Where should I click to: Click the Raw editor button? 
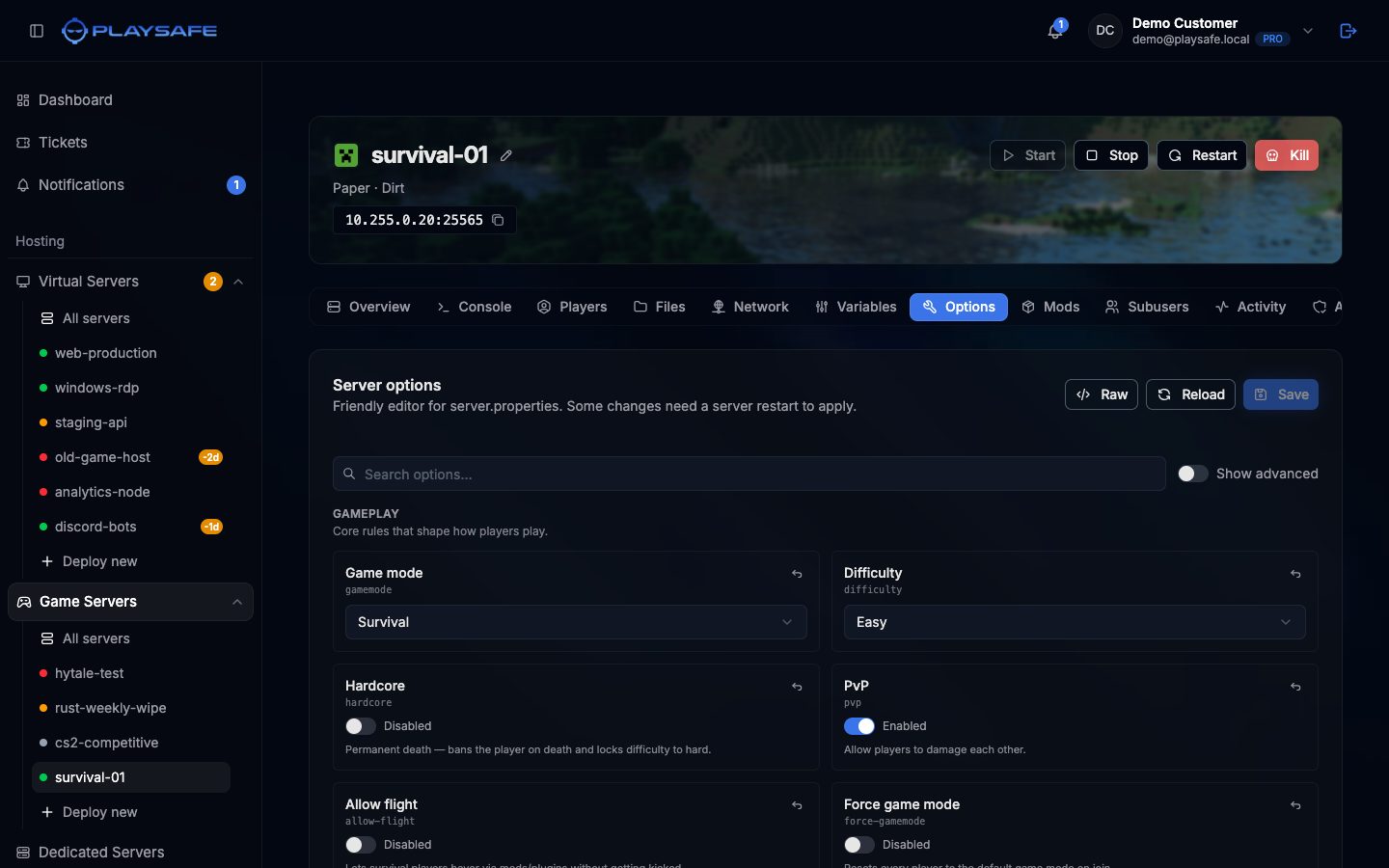(1102, 394)
